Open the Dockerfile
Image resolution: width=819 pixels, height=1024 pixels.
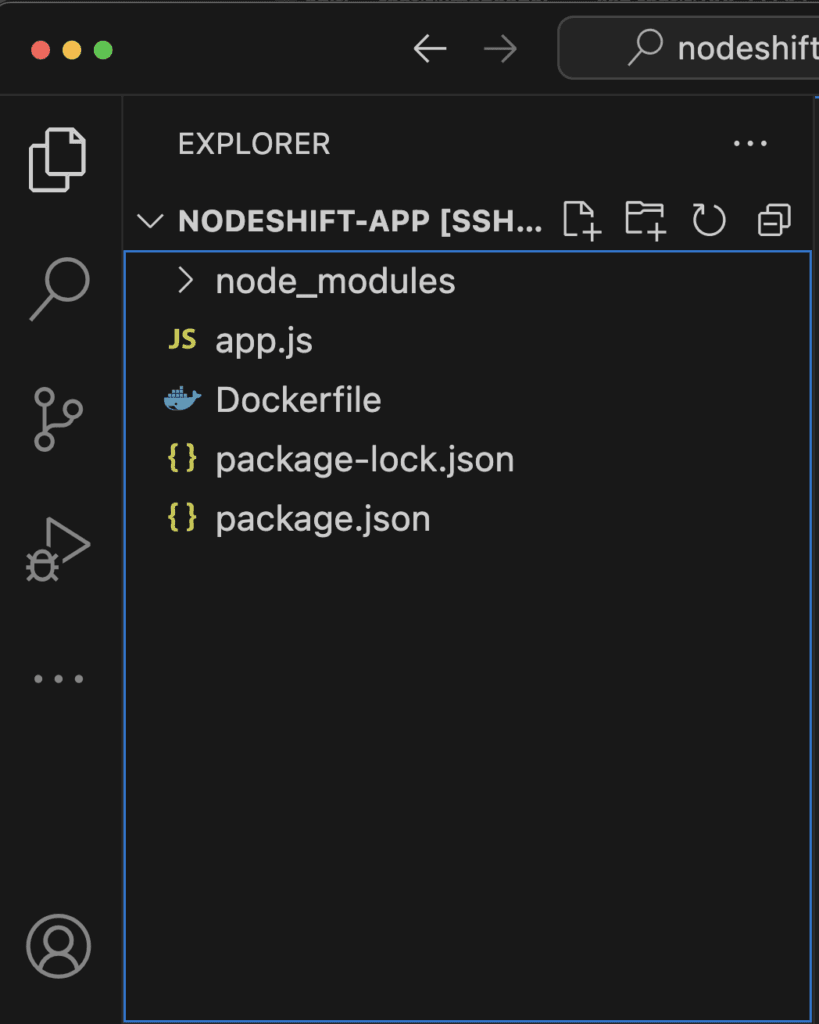coord(298,400)
